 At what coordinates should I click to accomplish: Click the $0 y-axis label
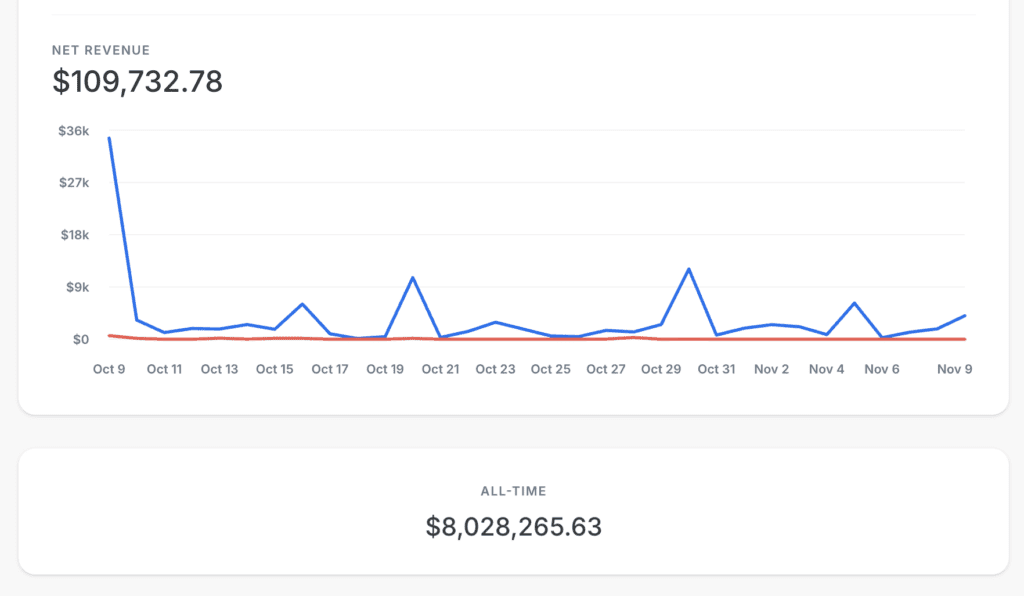click(x=80, y=339)
